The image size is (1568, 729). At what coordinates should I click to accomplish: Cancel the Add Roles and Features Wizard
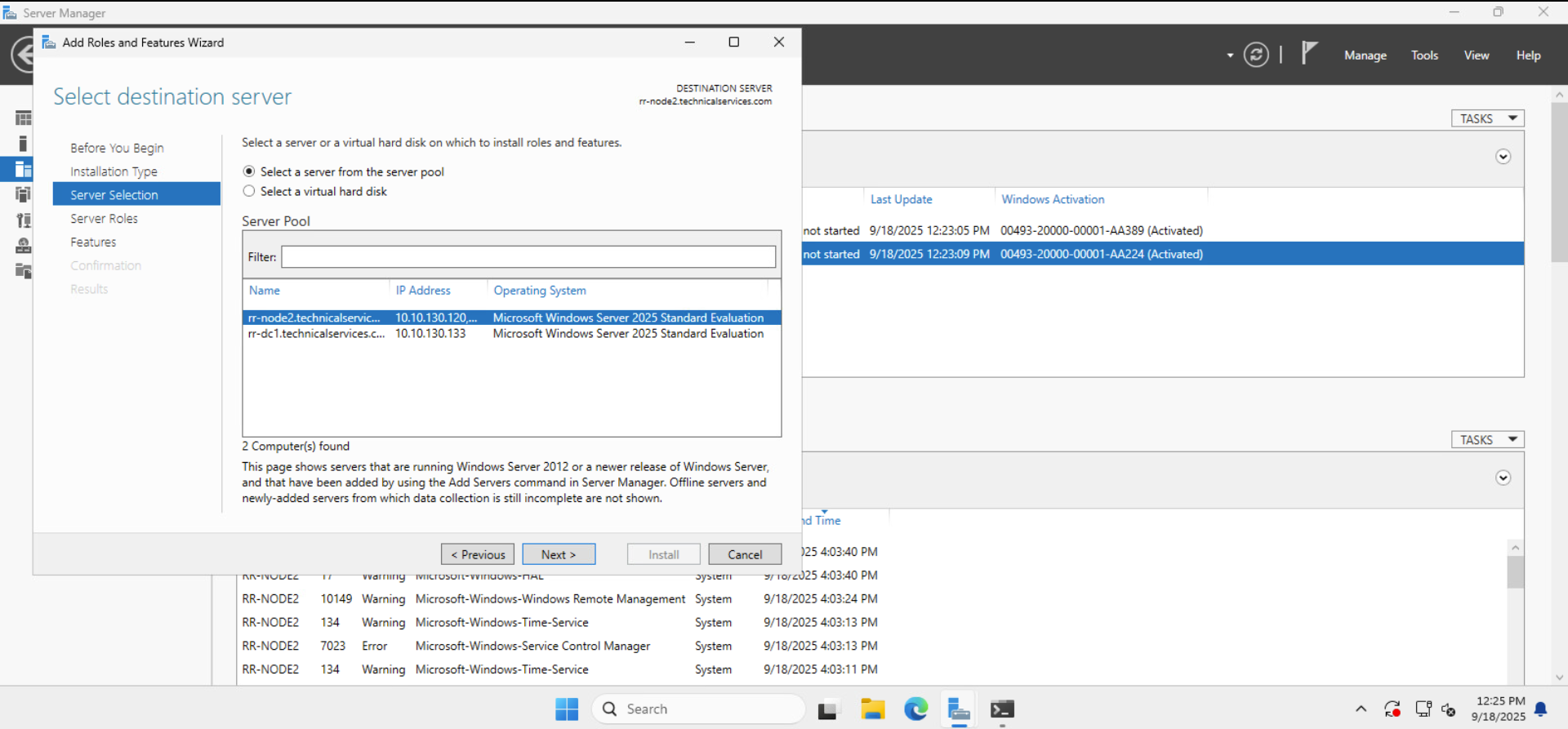[745, 554]
